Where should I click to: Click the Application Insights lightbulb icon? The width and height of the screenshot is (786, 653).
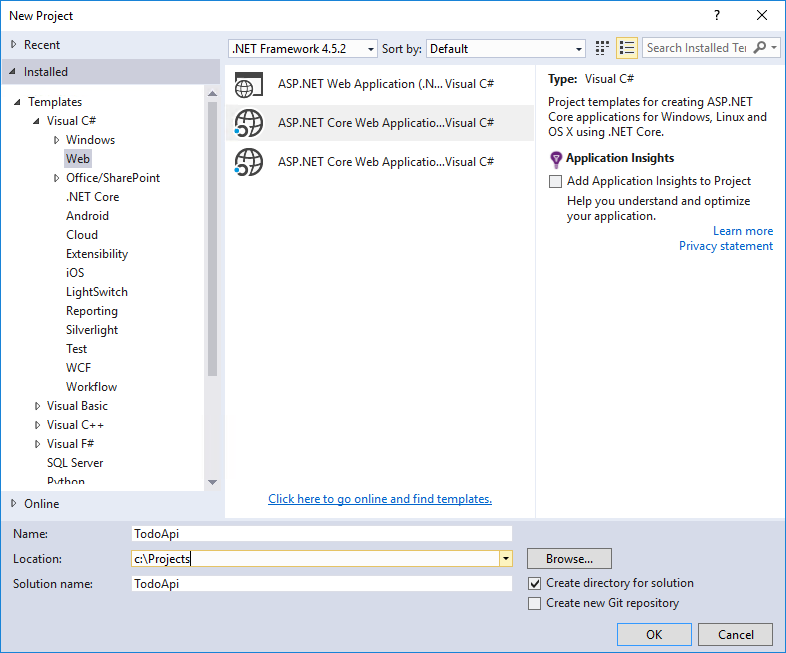tap(556, 159)
